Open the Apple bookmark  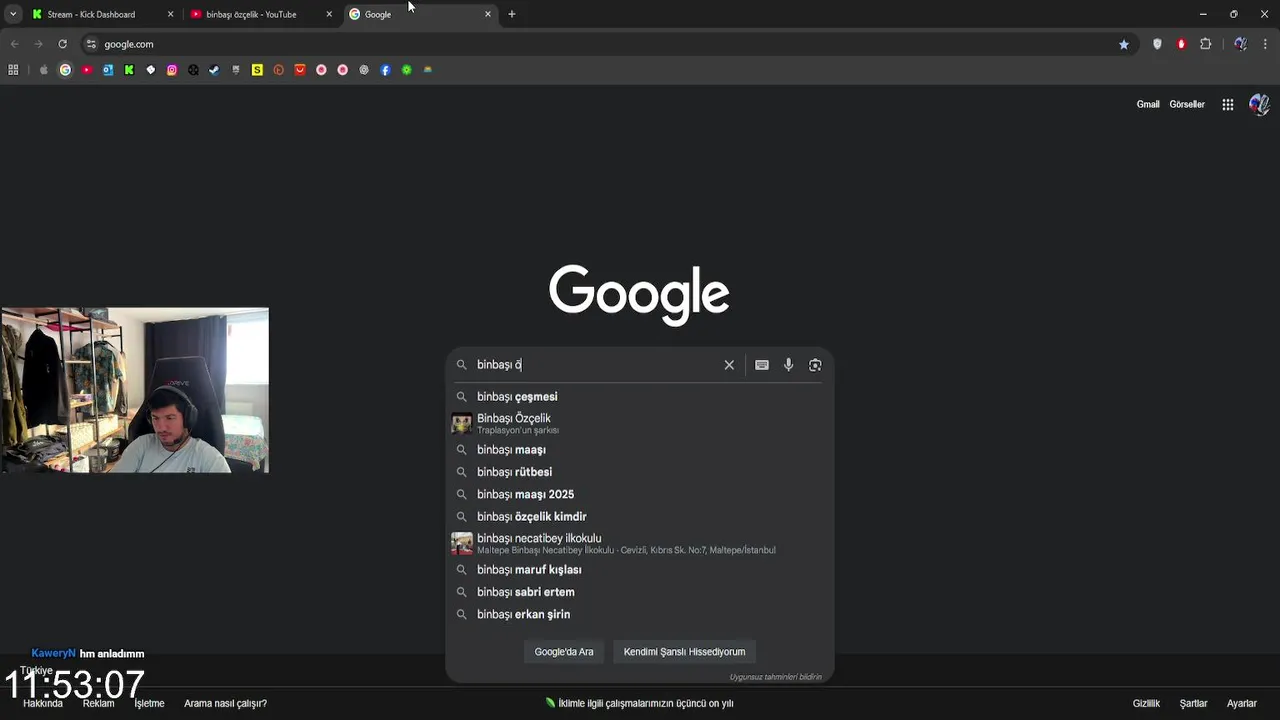(x=43, y=70)
